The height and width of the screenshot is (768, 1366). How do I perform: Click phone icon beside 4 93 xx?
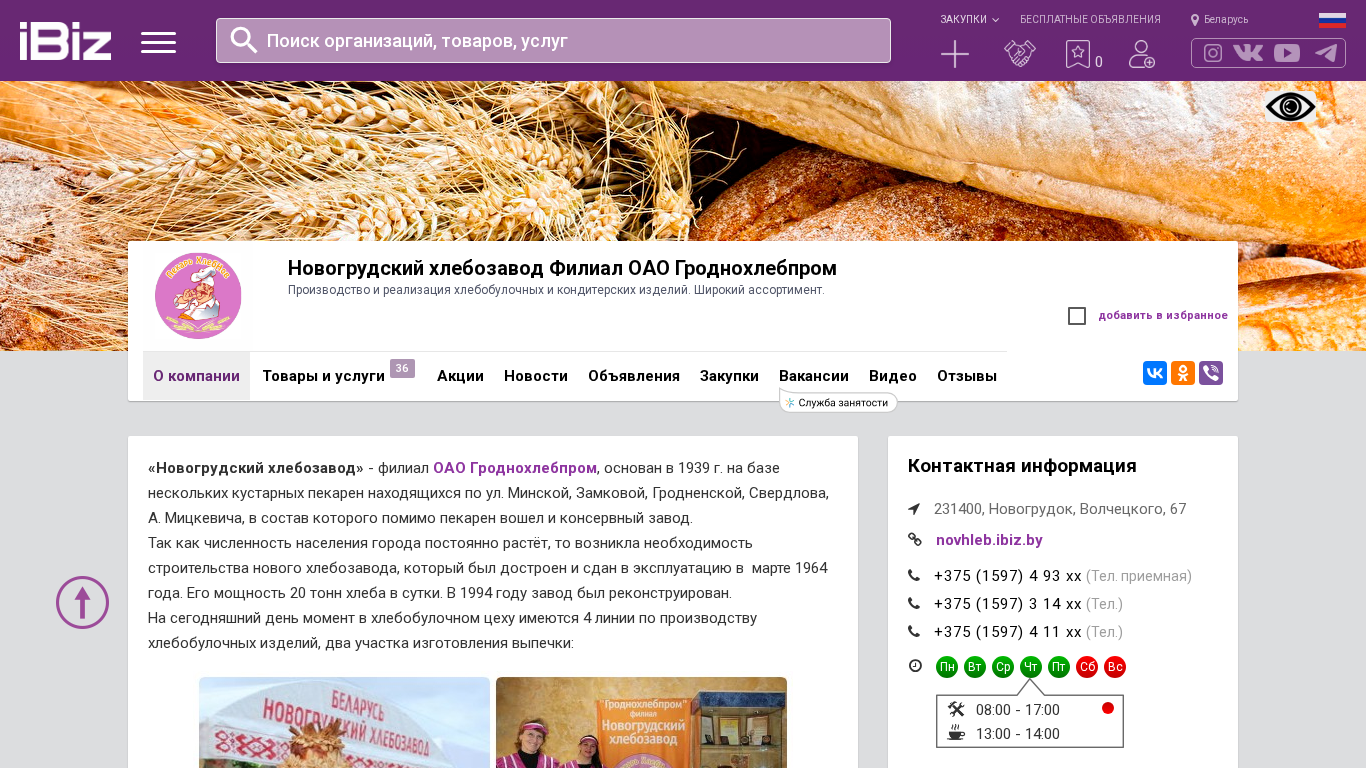click(x=914, y=576)
